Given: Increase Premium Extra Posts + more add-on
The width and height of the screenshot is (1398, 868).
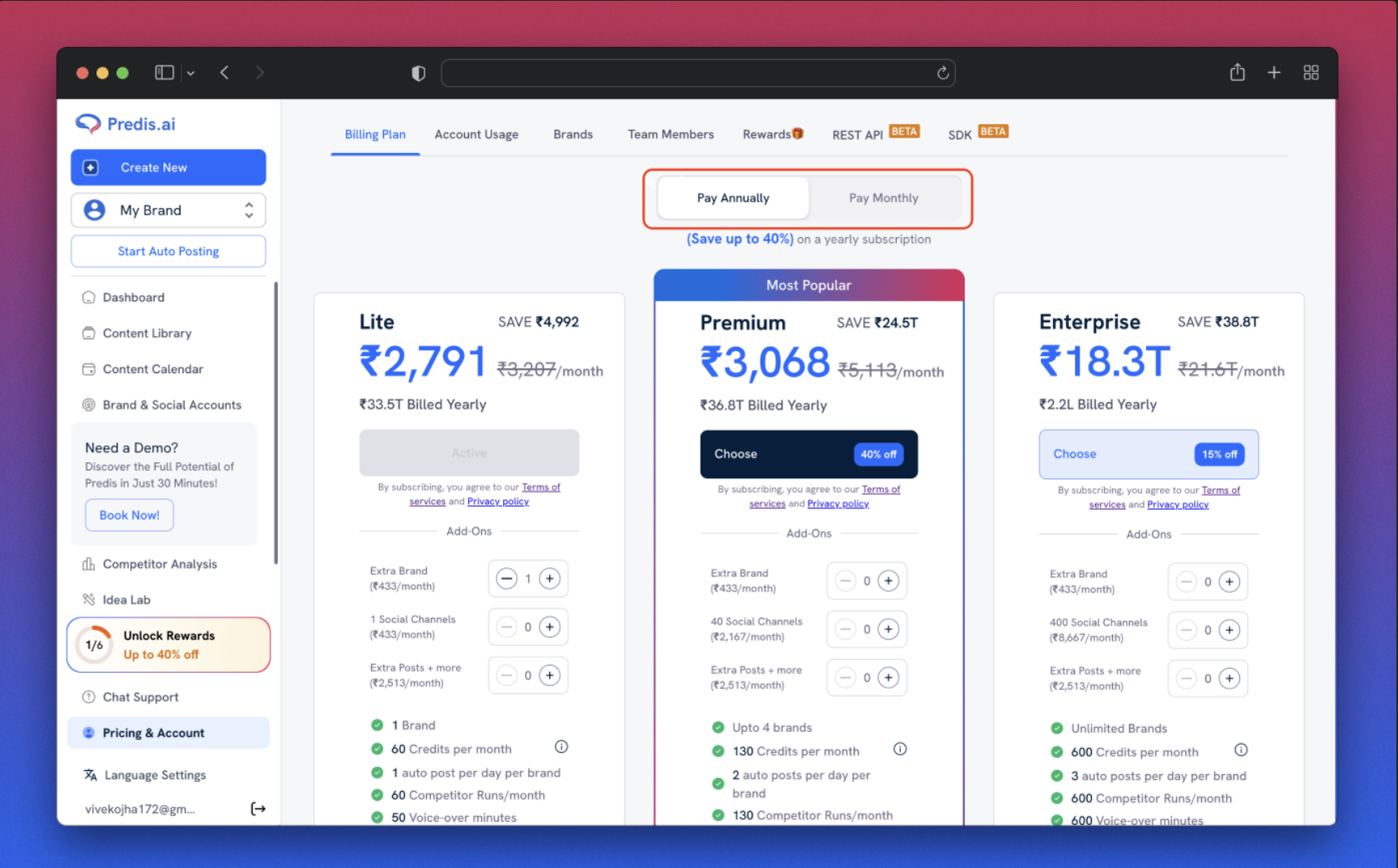Looking at the screenshot, I should (889, 678).
